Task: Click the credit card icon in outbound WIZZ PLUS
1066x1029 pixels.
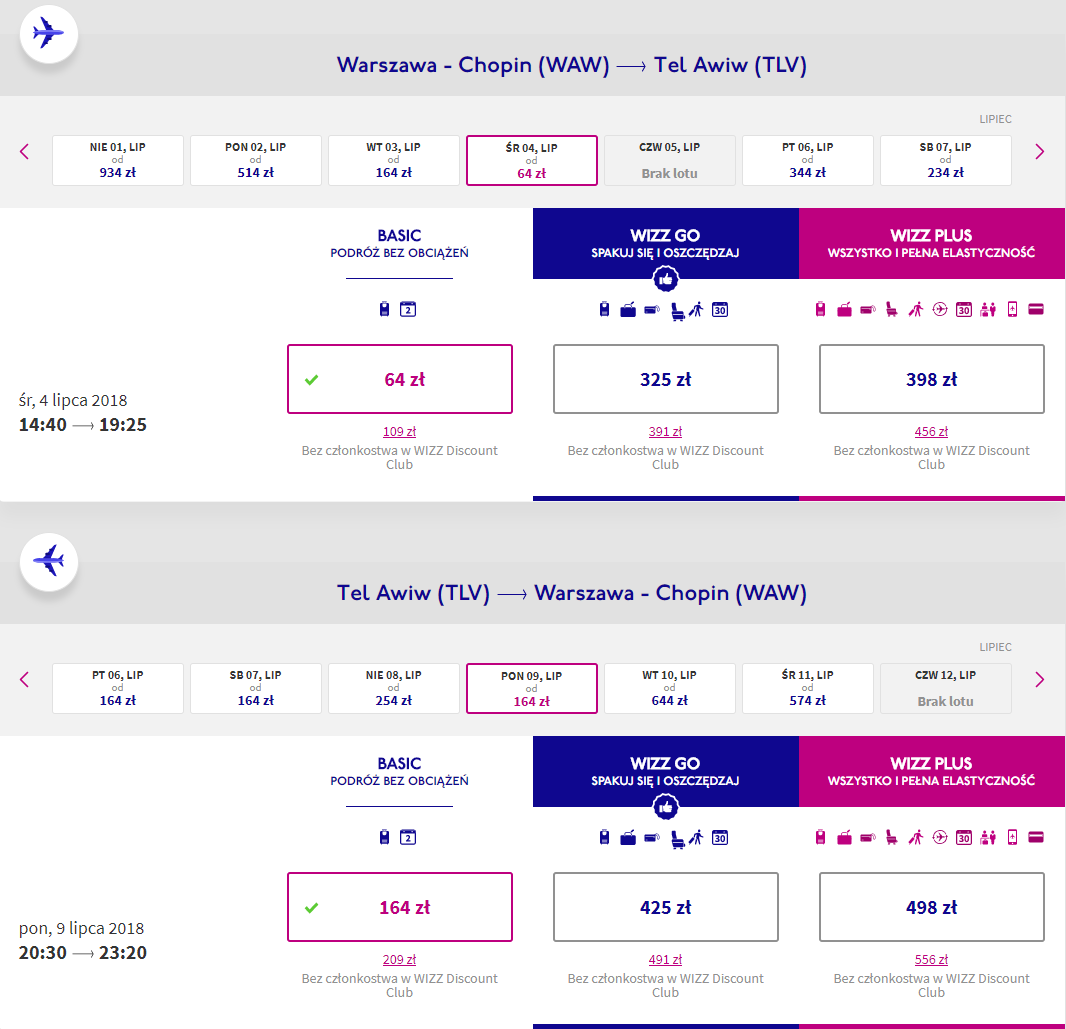Action: click(x=1036, y=310)
